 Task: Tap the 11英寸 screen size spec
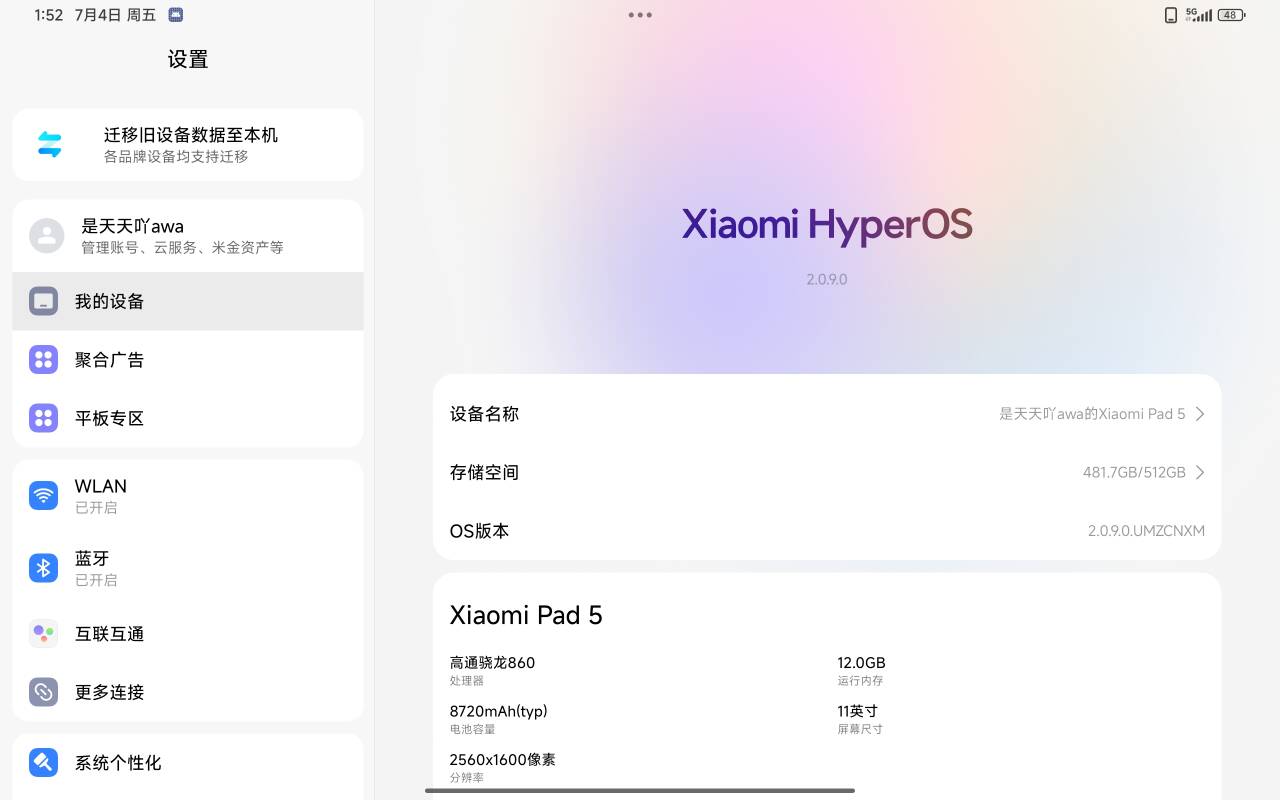click(857, 711)
